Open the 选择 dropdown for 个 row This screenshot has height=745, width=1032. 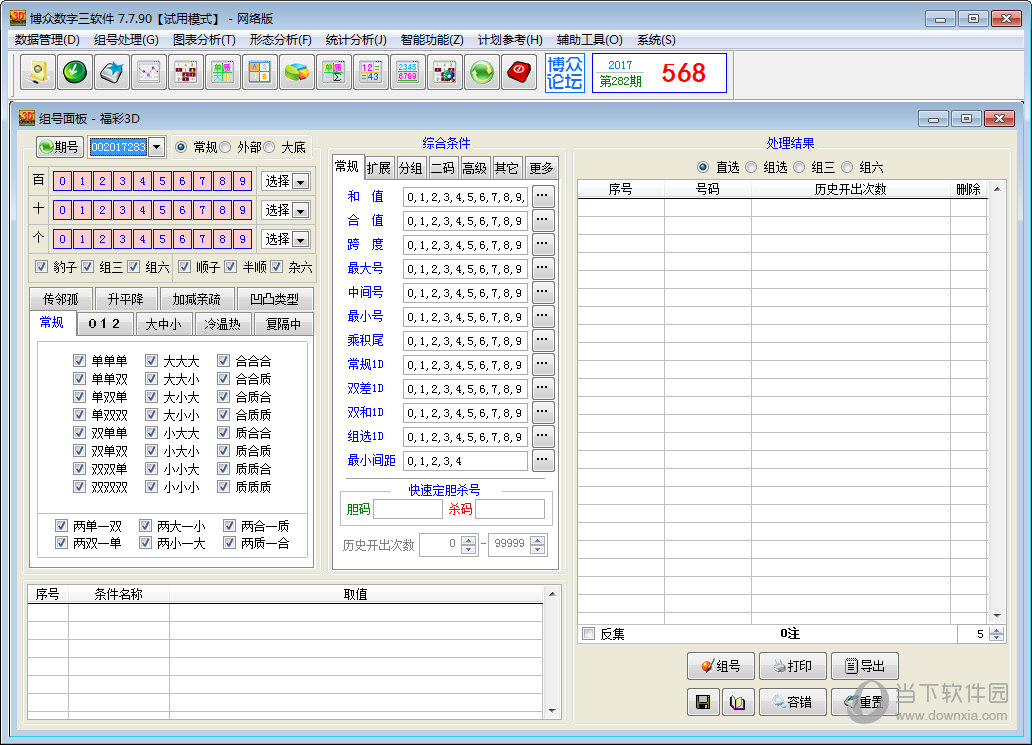pyautogui.click(x=301, y=240)
